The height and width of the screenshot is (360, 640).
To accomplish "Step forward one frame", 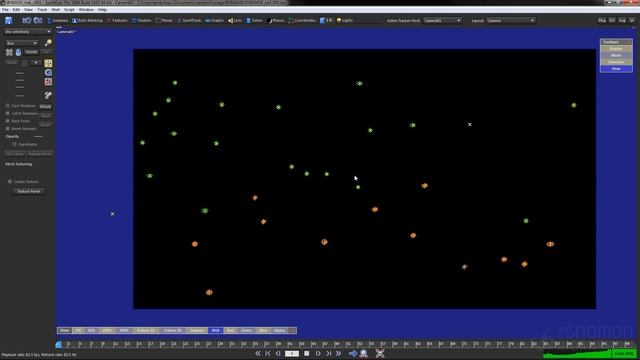I will 318,353.
